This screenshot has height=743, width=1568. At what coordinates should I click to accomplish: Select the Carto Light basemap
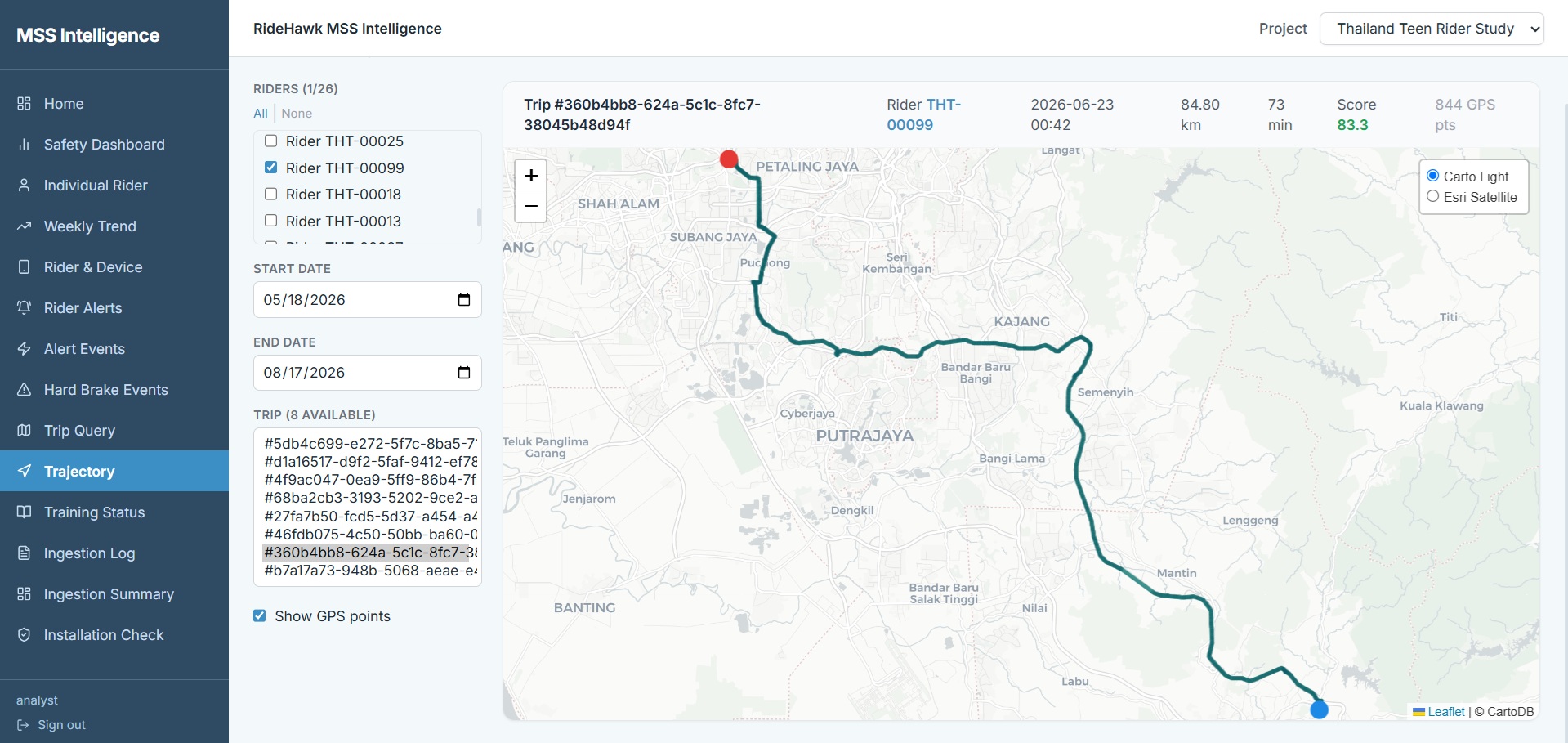coord(1432,176)
